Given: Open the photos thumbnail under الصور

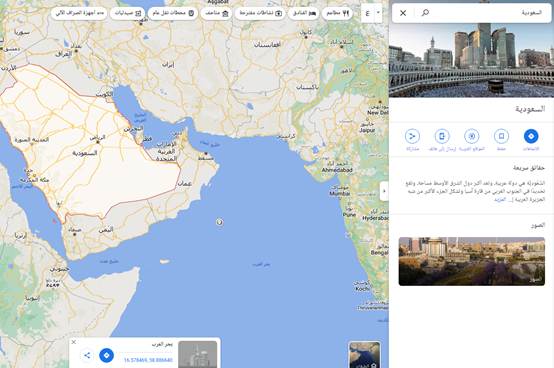Looking at the screenshot, I should [x=472, y=261].
